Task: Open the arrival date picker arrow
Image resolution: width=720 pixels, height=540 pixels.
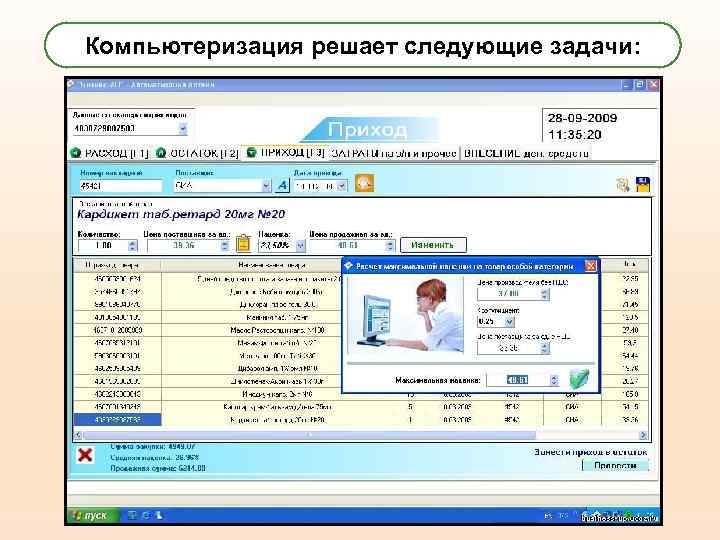Action: point(342,186)
